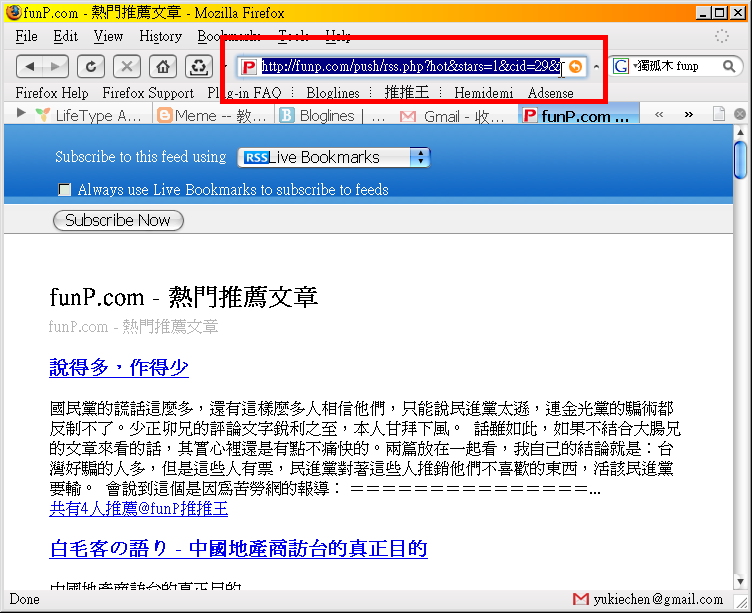Click the URL address field

tap(411, 66)
